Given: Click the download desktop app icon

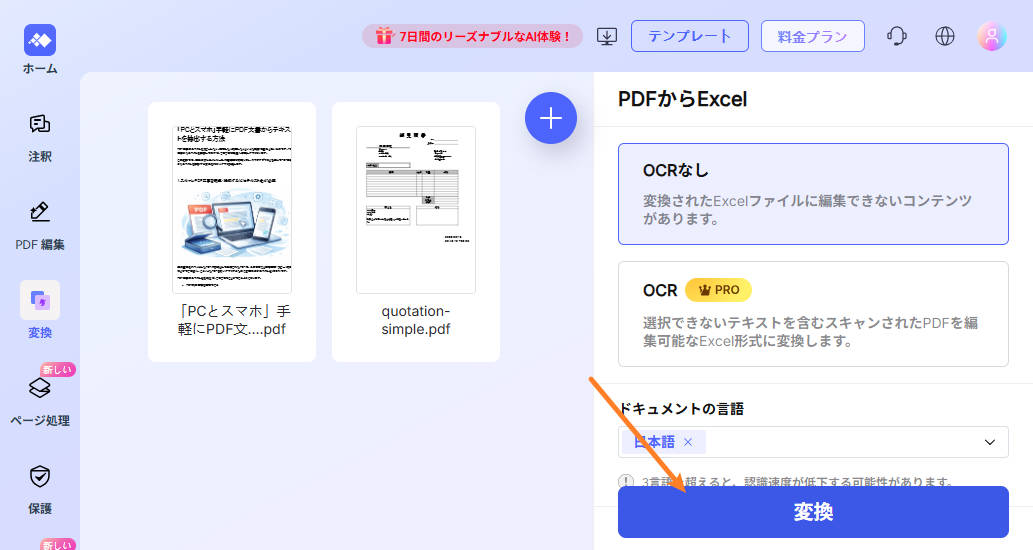Looking at the screenshot, I should pos(607,36).
